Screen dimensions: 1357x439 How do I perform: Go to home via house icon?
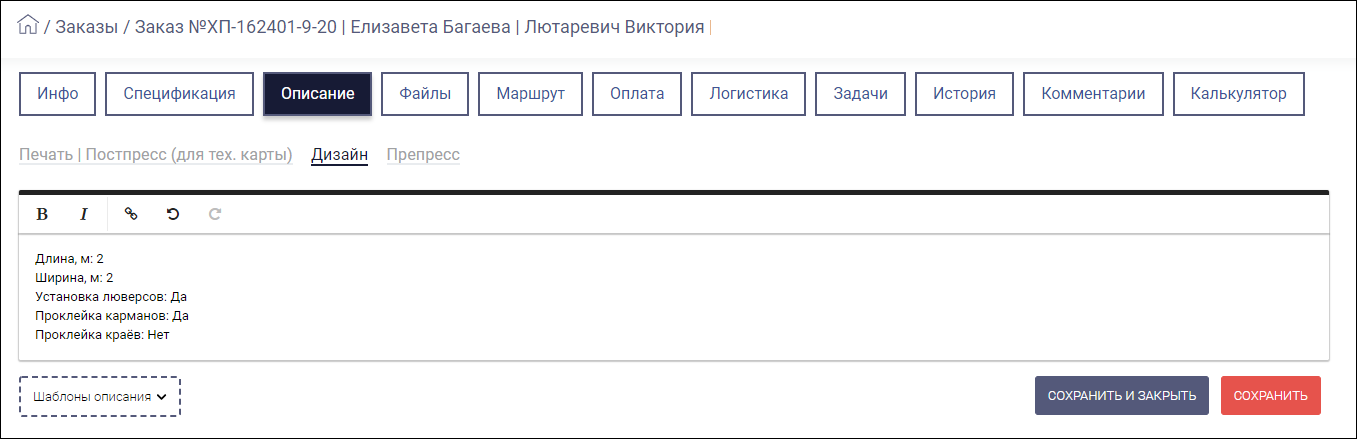28,25
